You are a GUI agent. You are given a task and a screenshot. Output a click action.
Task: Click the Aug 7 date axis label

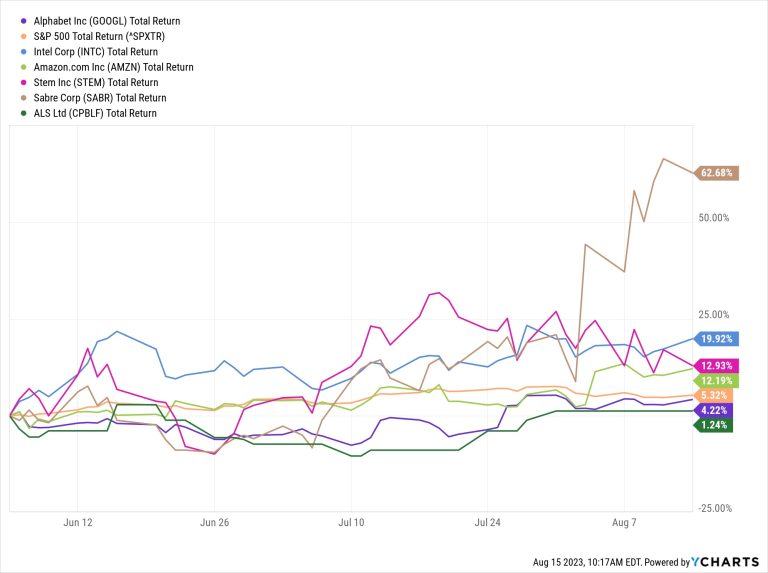[624, 522]
